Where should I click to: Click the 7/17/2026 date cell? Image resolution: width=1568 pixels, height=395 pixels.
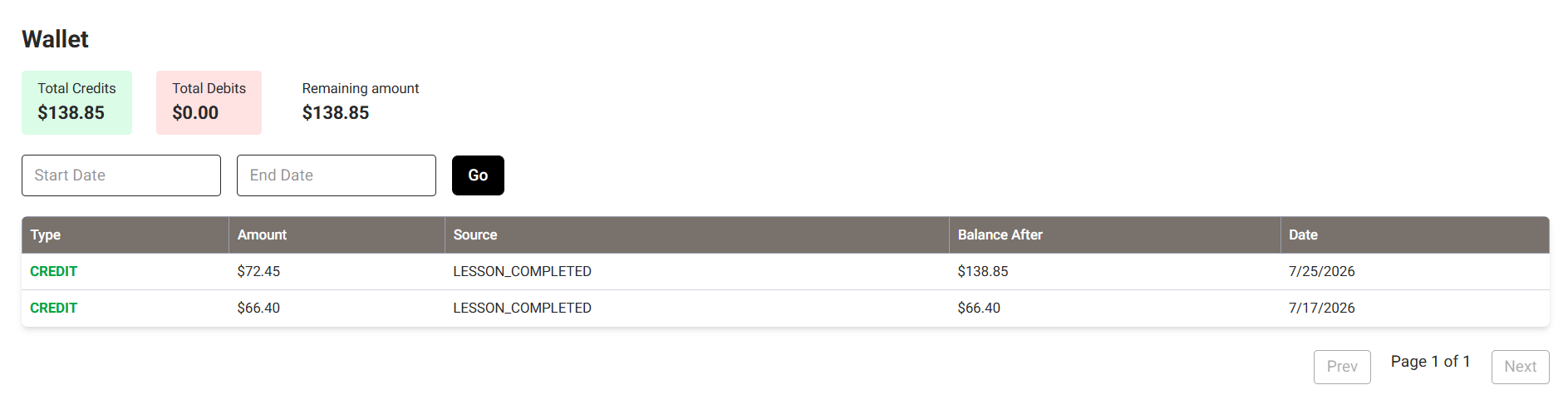coord(1321,309)
